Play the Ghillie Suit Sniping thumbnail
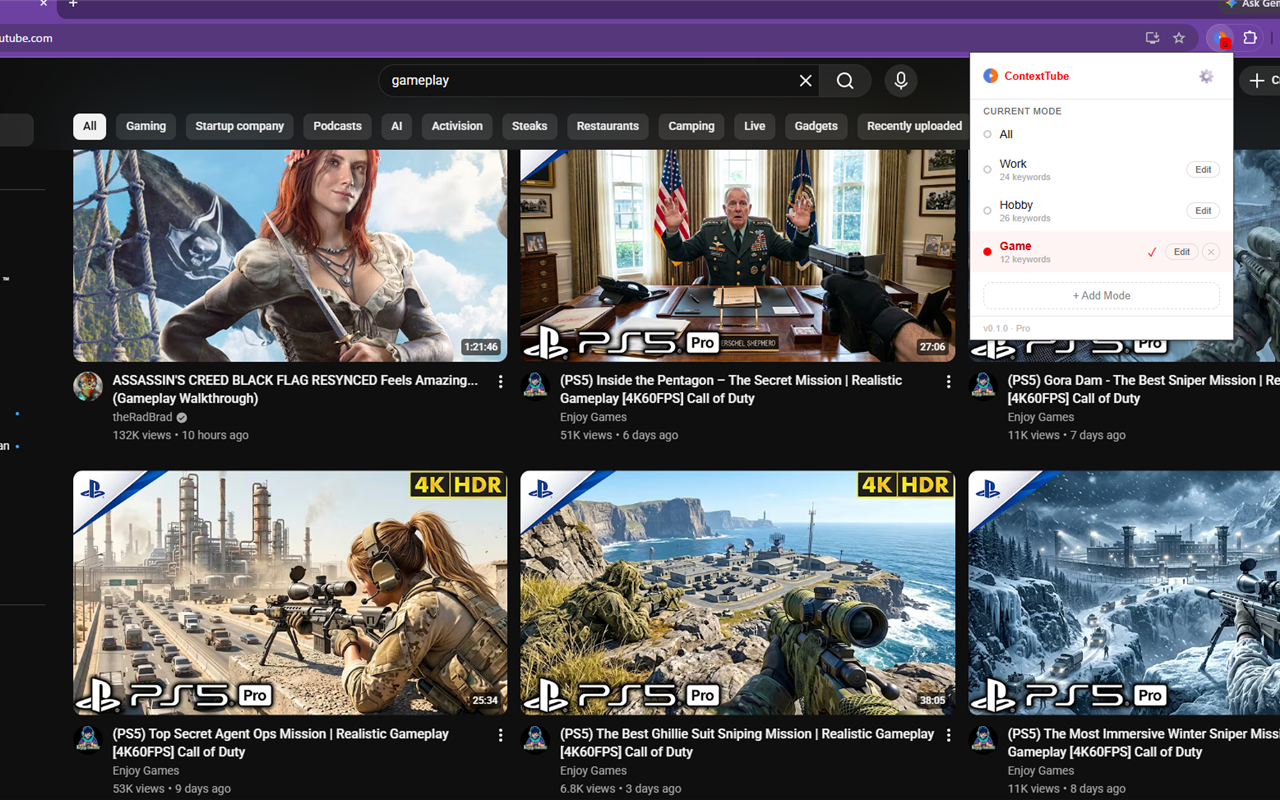Viewport: 1280px width, 800px height. click(738, 593)
